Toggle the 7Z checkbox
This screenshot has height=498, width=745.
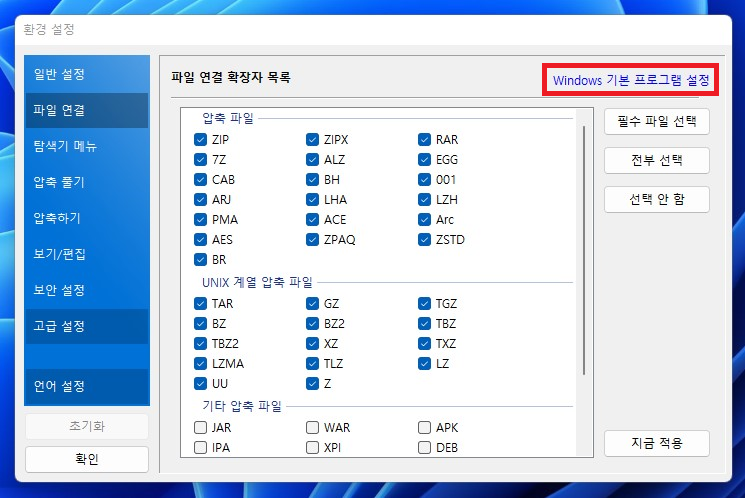201,160
